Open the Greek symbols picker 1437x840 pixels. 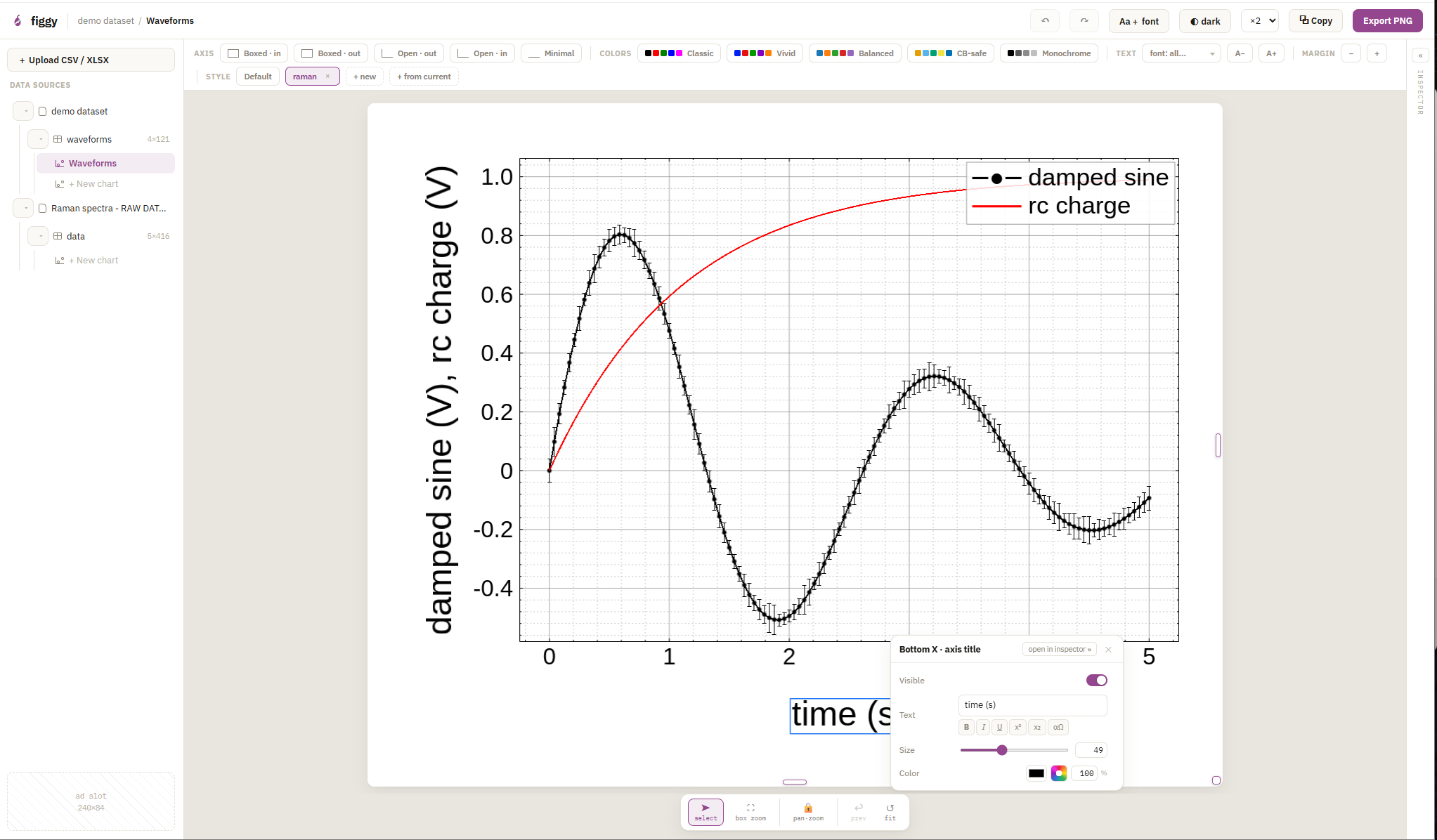pos(1058,727)
